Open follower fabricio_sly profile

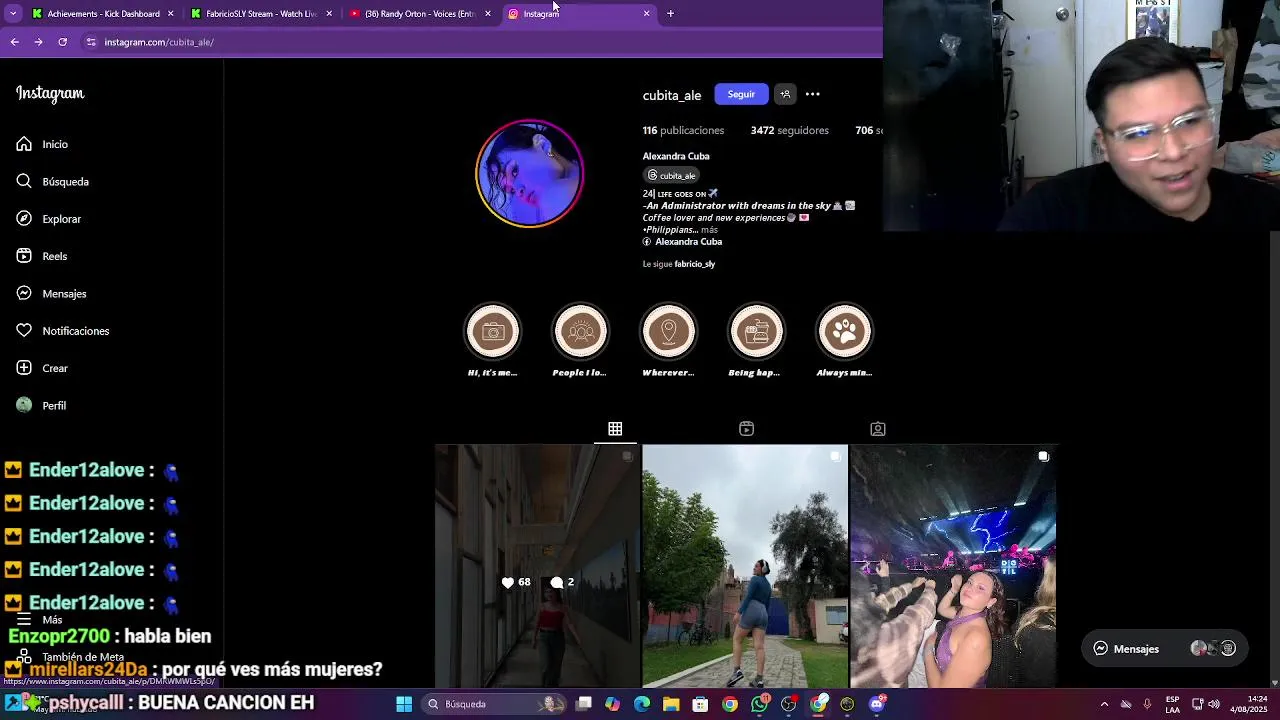(x=695, y=264)
